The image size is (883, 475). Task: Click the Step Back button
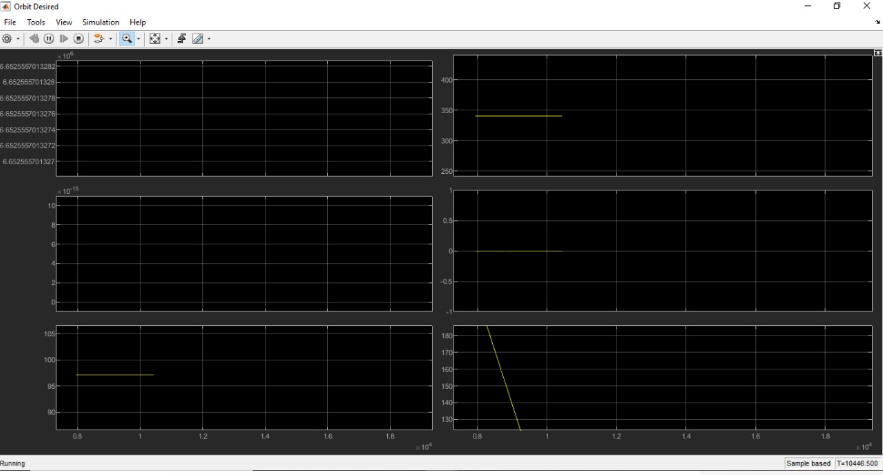(34, 39)
